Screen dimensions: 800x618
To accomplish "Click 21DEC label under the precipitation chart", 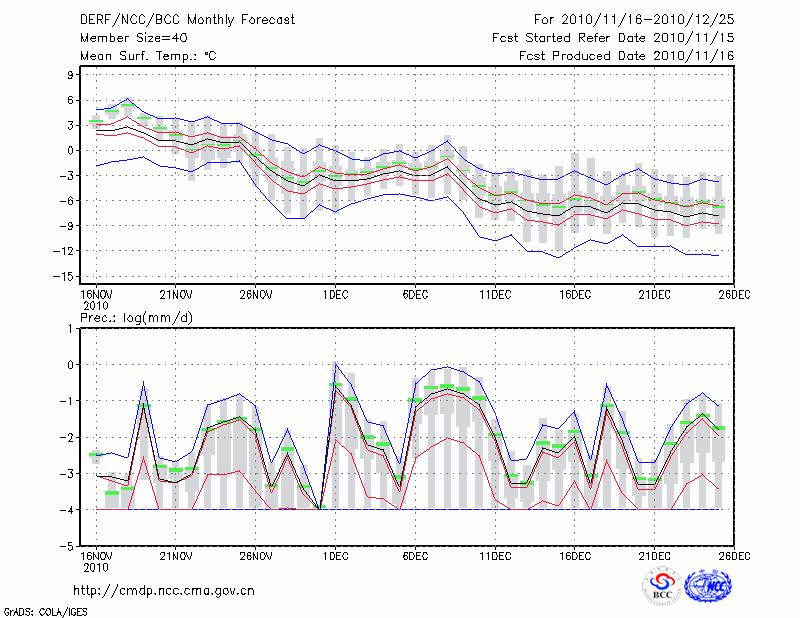I will [654, 555].
